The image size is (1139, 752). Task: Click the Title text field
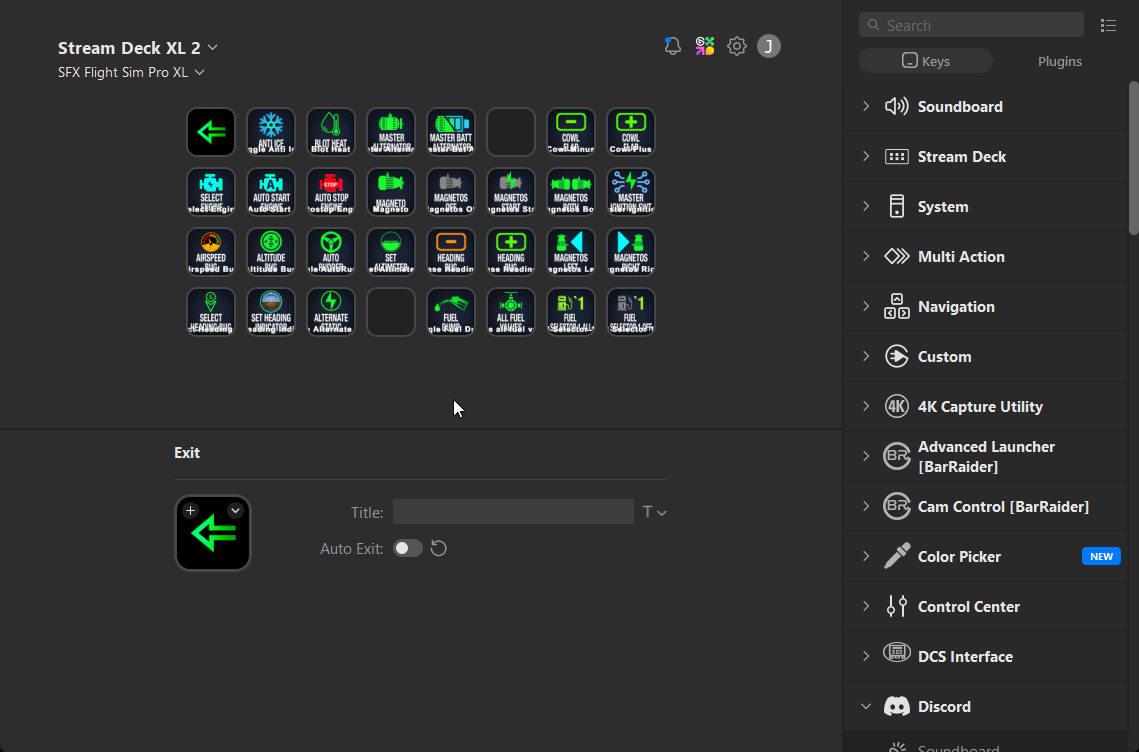513,512
